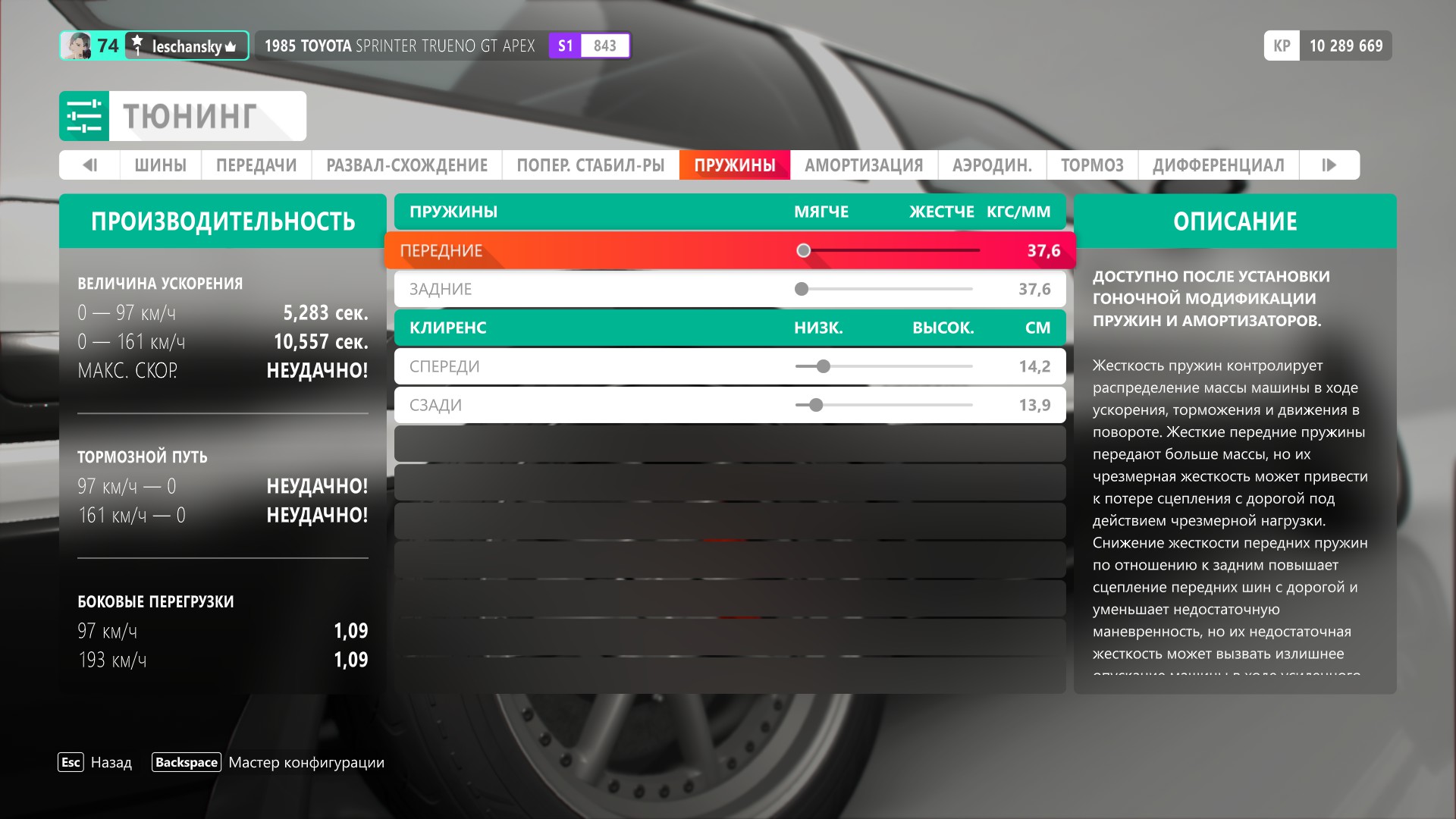This screenshot has width=1456, height=819.
Task: Open Мастер конфигурации via Backspace button
Action: point(187,762)
